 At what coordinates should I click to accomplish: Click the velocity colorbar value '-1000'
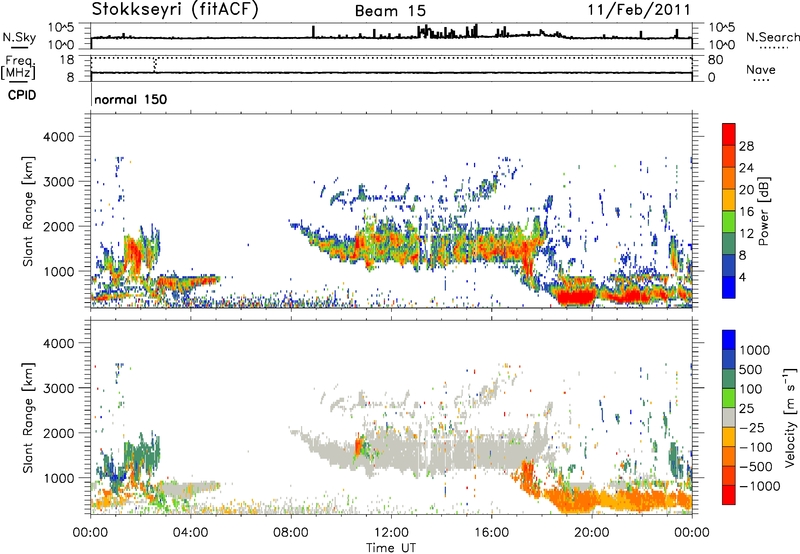pyautogui.click(x=760, y=486)
